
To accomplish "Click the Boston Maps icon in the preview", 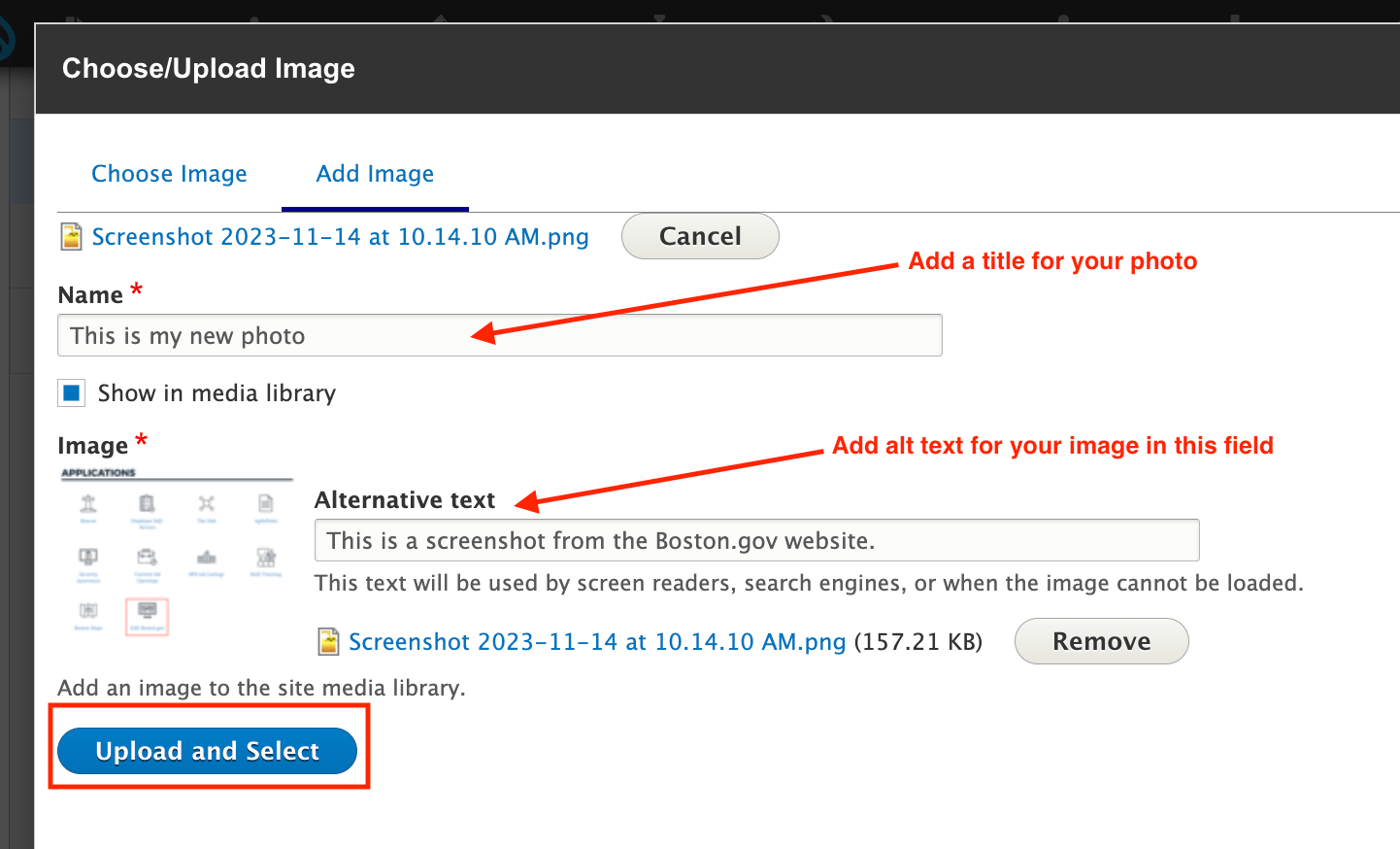I will pyautogui.click(x=88, y=612).
